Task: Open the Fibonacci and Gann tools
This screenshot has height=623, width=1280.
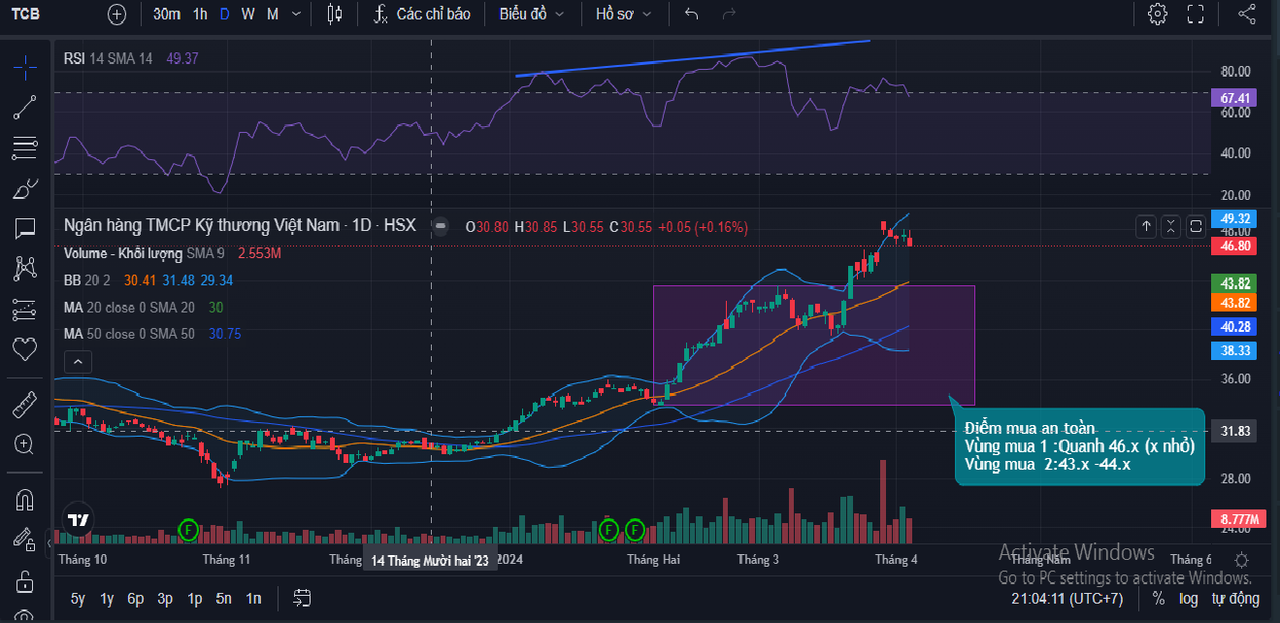Action: tap(25, 149)
